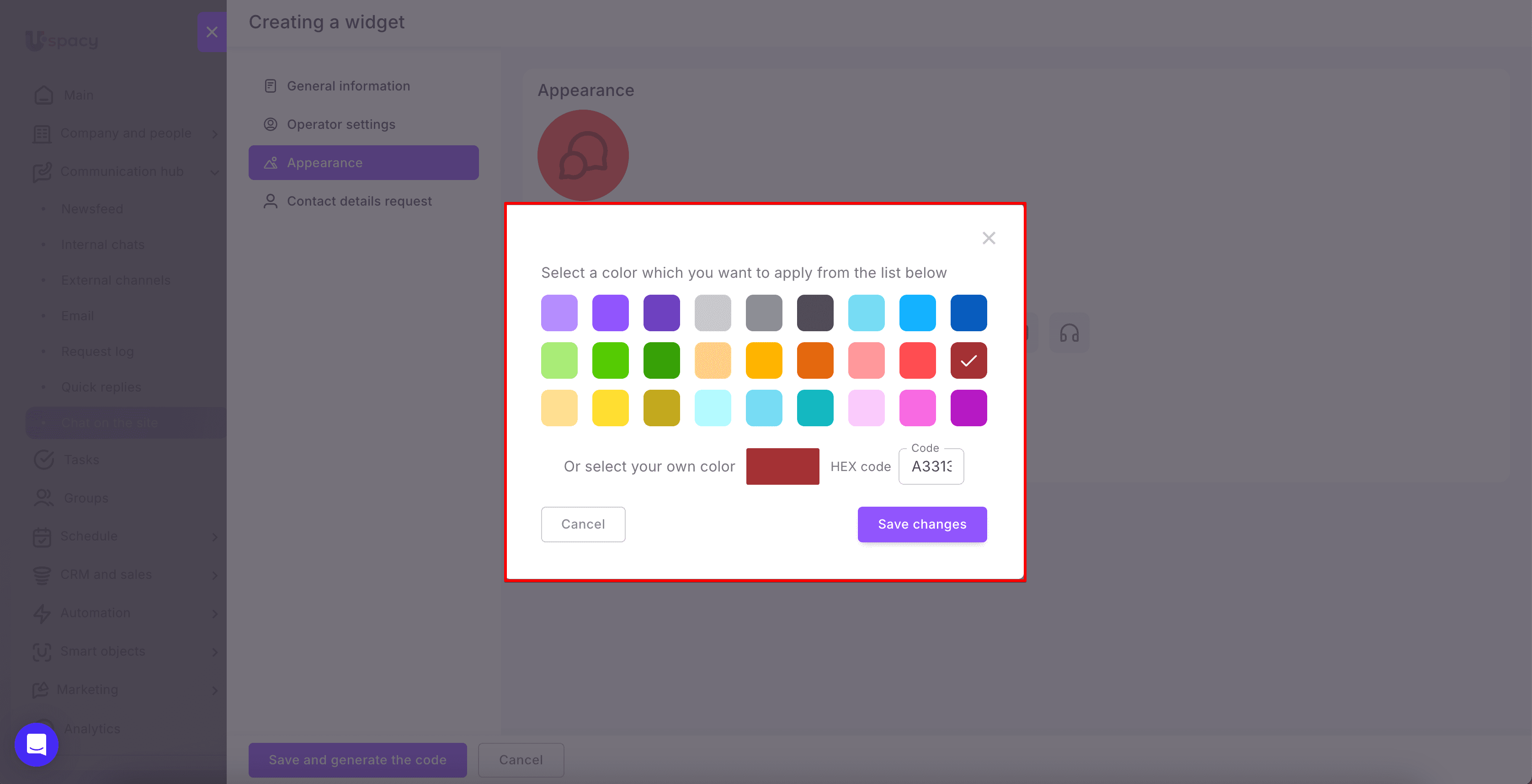Click Save changes button
The image size is (1532, 784).
(922, 524)
